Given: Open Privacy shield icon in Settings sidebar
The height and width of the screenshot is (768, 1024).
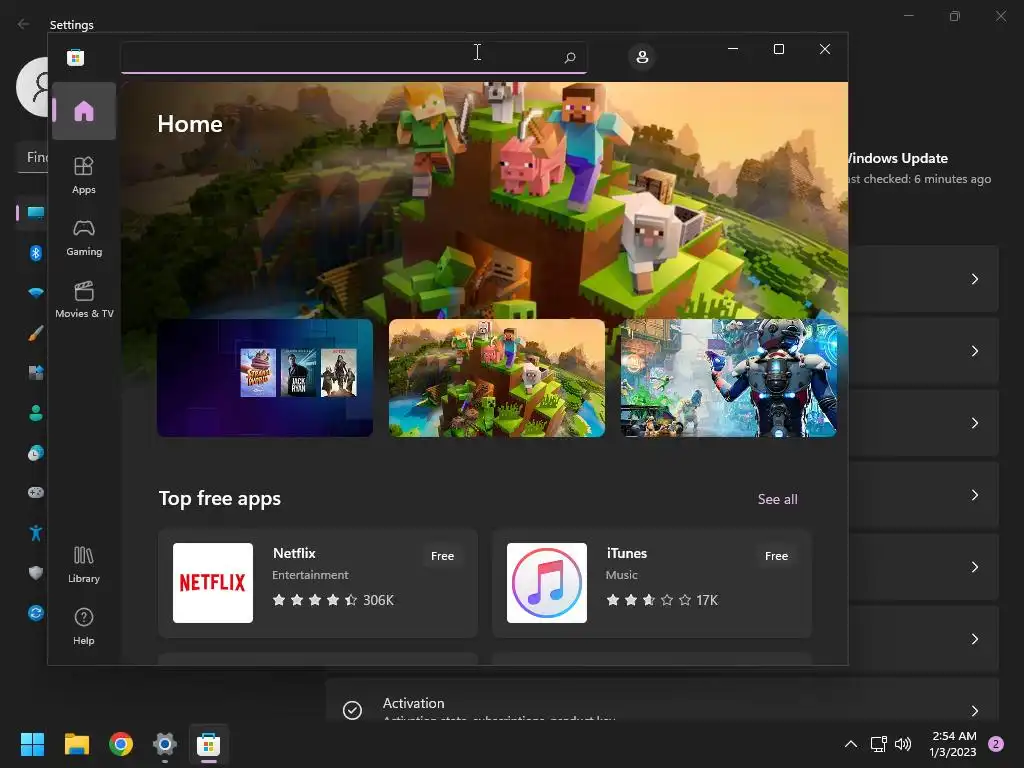Looking at the screenshot, I should coord(35,573).
